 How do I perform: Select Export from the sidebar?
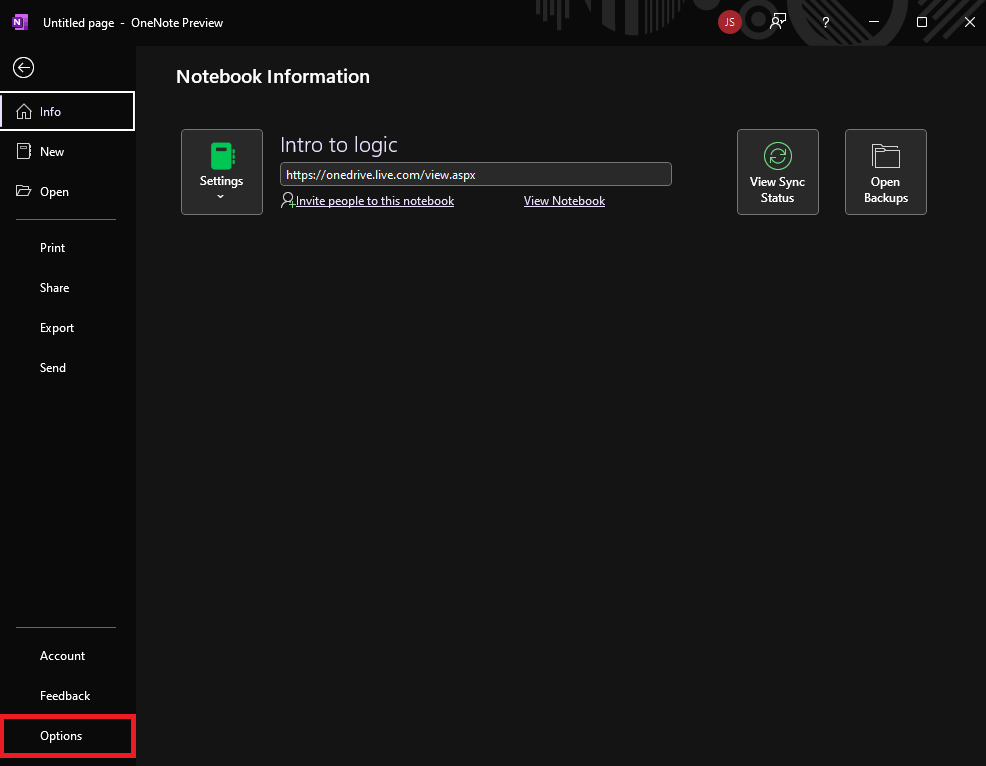click(57, 328)
